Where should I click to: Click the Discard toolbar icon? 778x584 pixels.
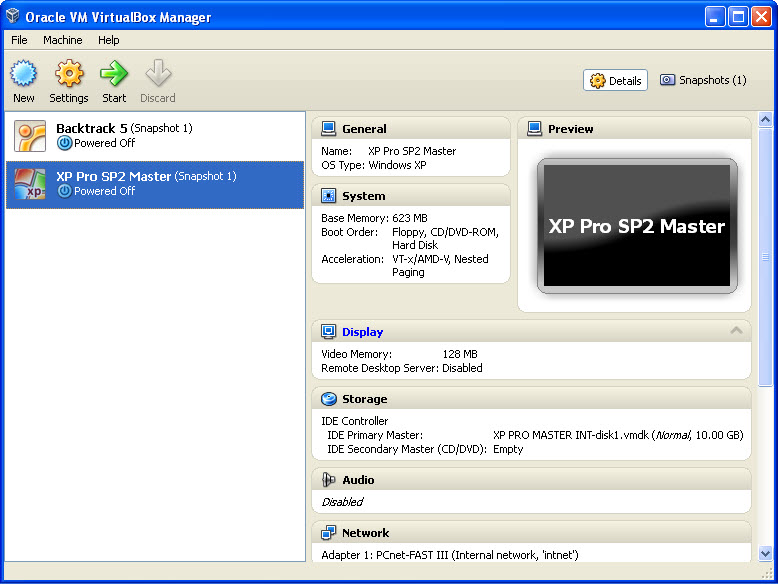click(158, 75)
